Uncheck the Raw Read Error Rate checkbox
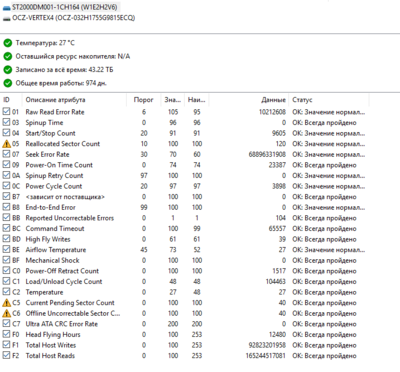The image size is (400, 372). pos(6,112)
